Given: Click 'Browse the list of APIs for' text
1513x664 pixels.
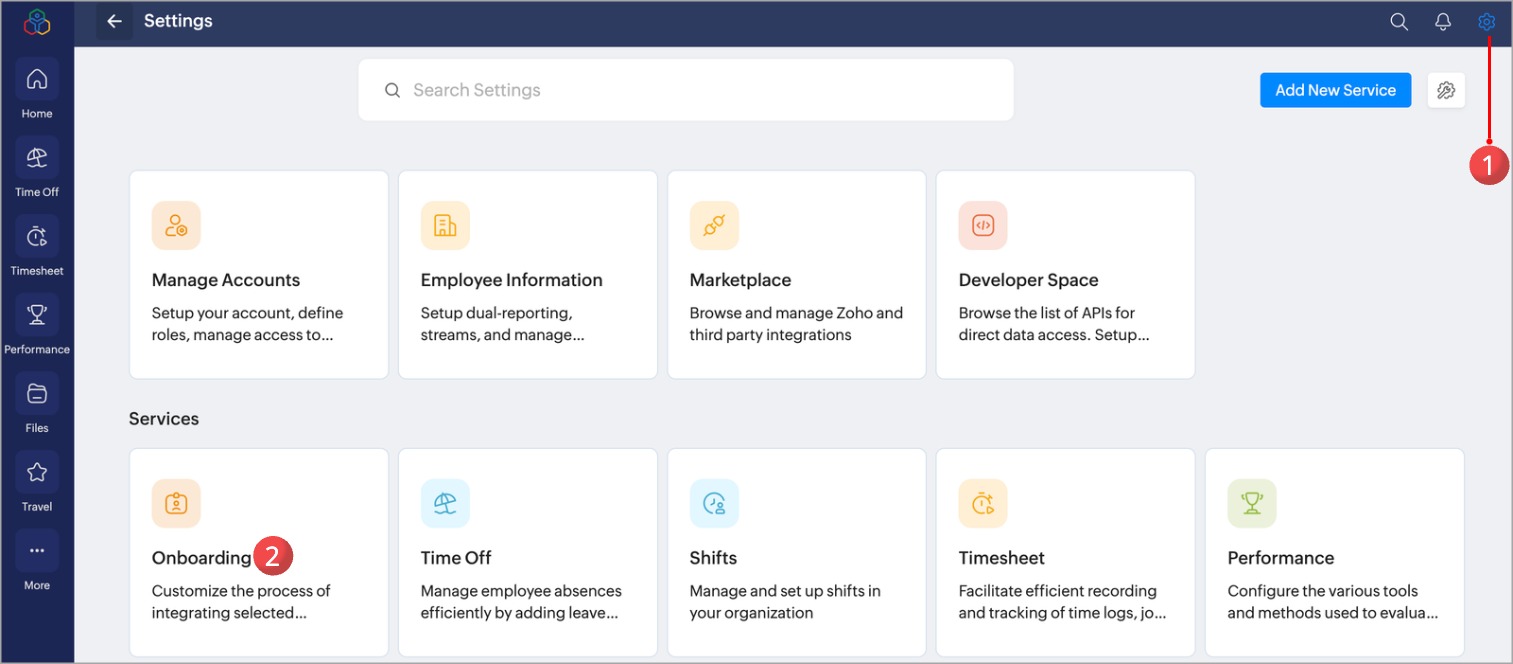Looking at the screenshot, I should tap(1047, 313).
